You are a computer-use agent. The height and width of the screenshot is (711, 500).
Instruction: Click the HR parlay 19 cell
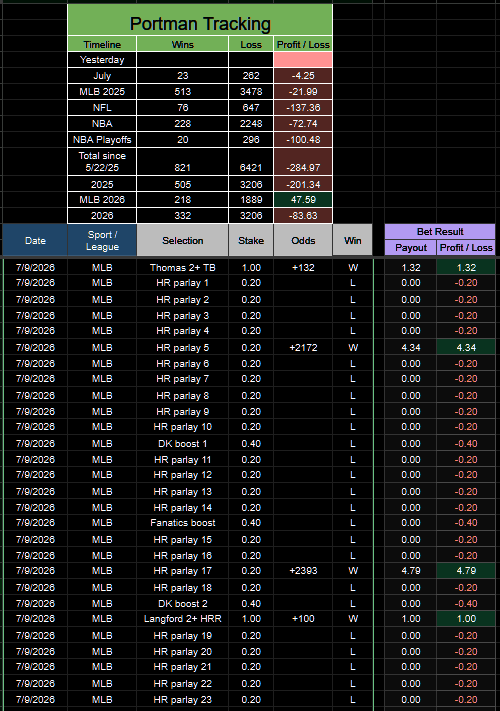[182, 635]
